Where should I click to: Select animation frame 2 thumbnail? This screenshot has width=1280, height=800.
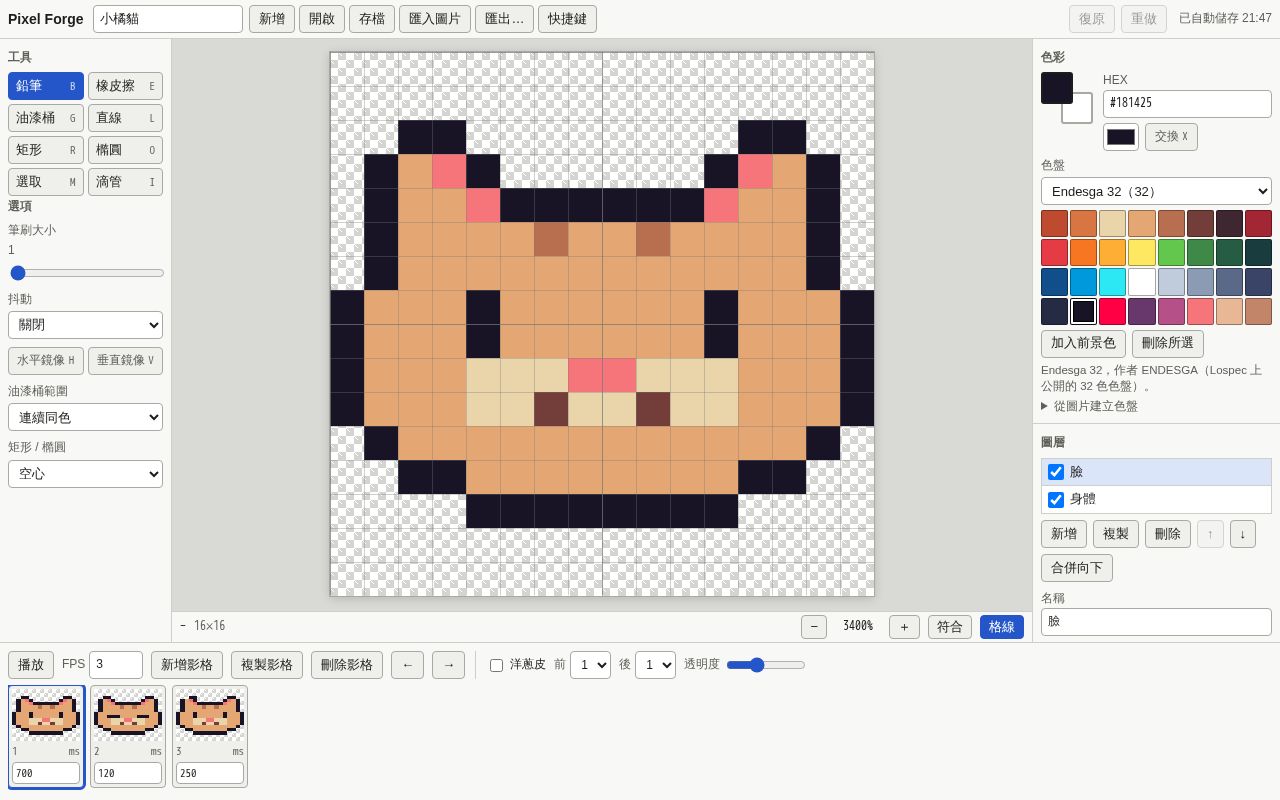click(x=128, y=737)
